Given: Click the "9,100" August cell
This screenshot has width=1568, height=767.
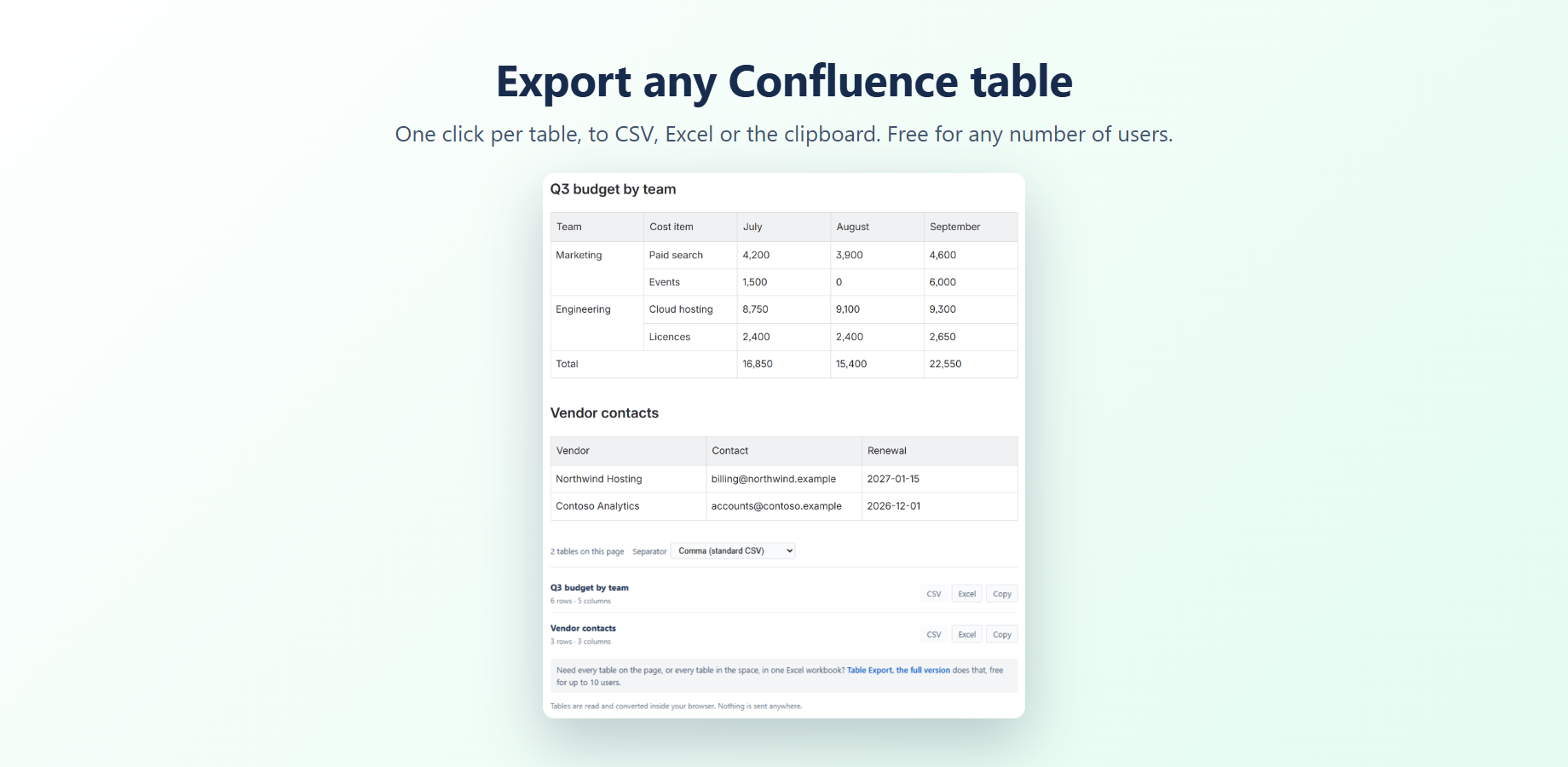Looking at the screenshot, I should (878, 309).
